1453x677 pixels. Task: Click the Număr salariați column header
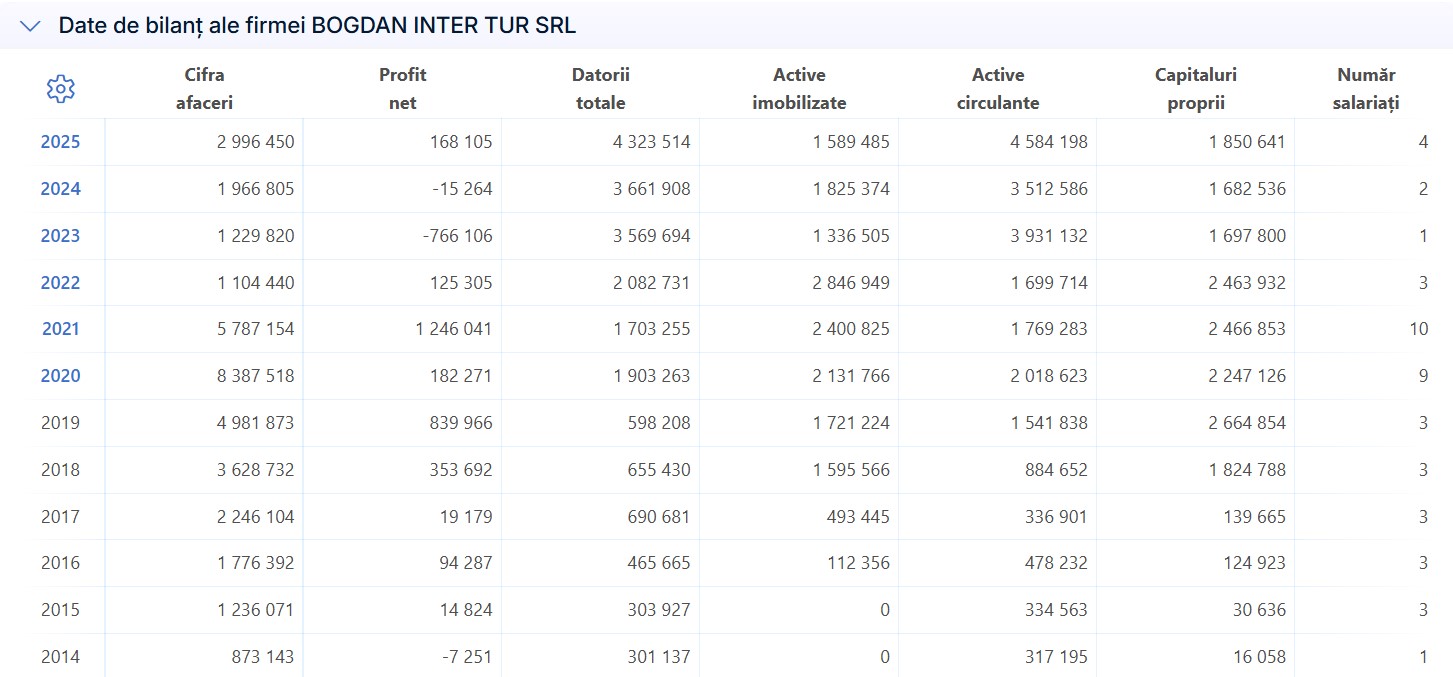1366,89
